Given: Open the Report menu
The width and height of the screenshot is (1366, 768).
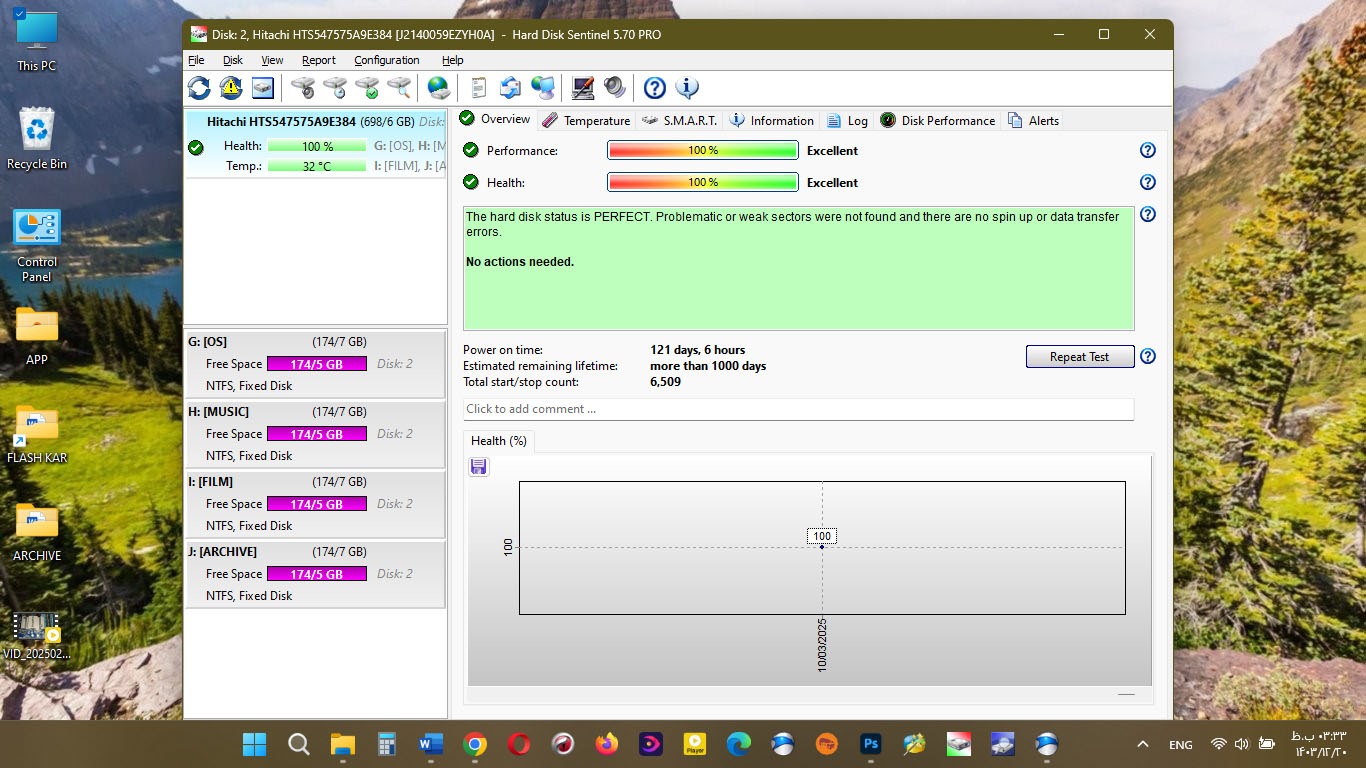Looking at the screenshot, I should pyautogui.click(x=319, y=60).
